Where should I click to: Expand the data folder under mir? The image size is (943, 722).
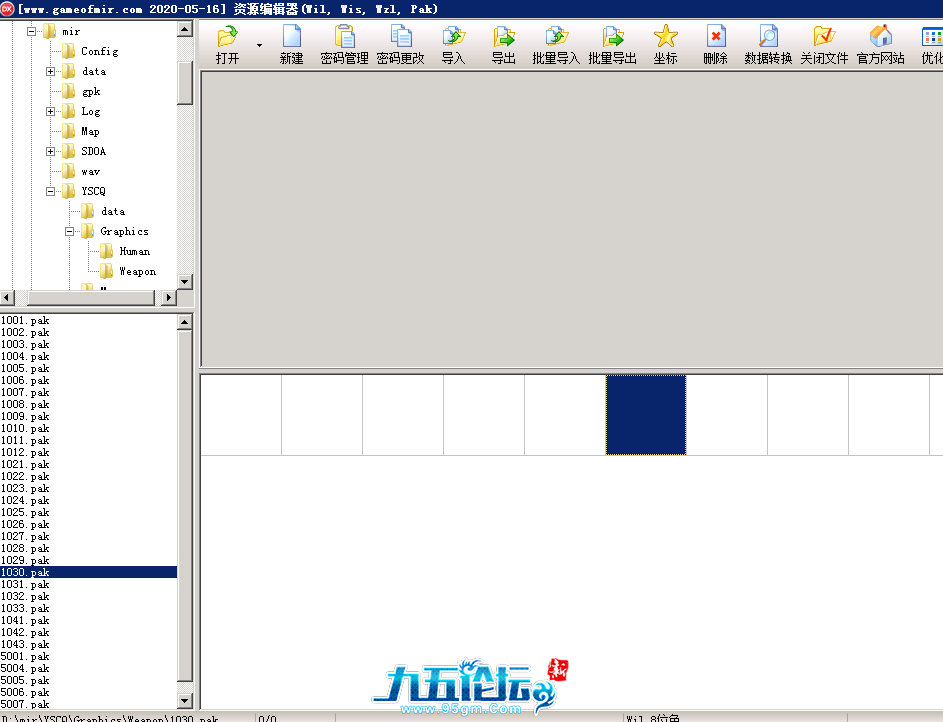(x=51, y=72)
